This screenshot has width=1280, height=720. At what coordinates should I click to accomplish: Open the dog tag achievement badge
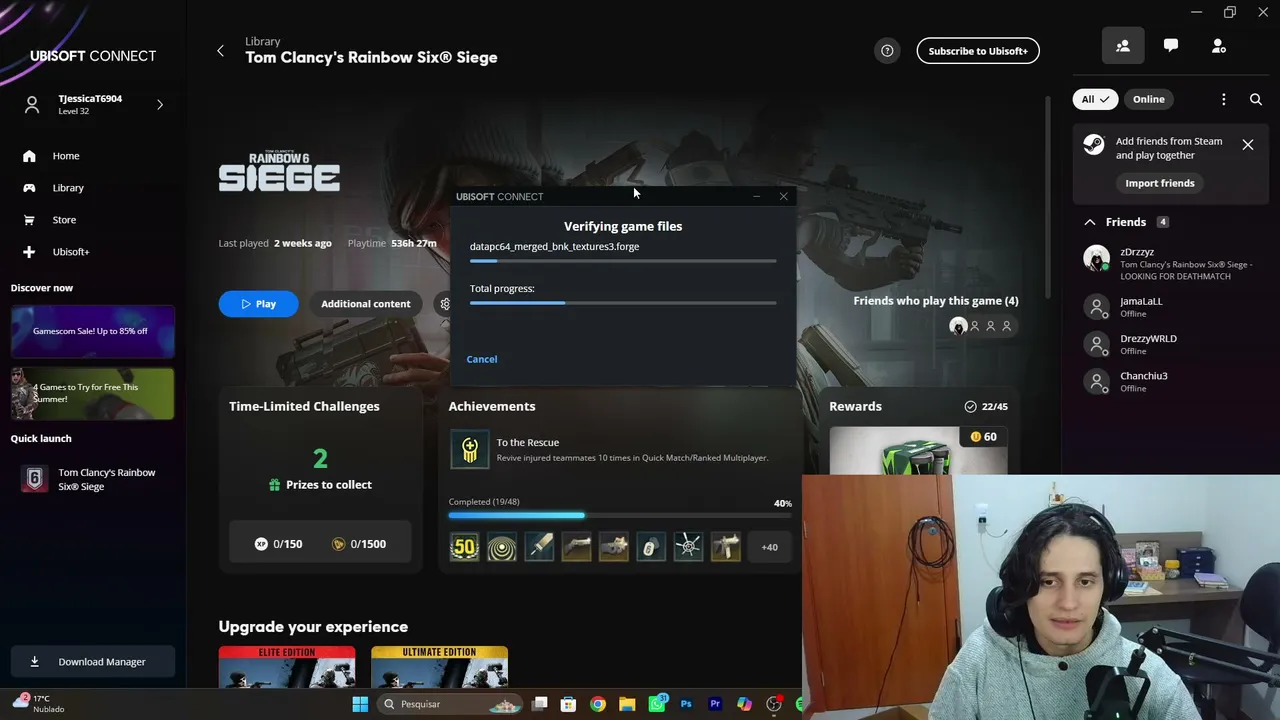coord(651,547)
